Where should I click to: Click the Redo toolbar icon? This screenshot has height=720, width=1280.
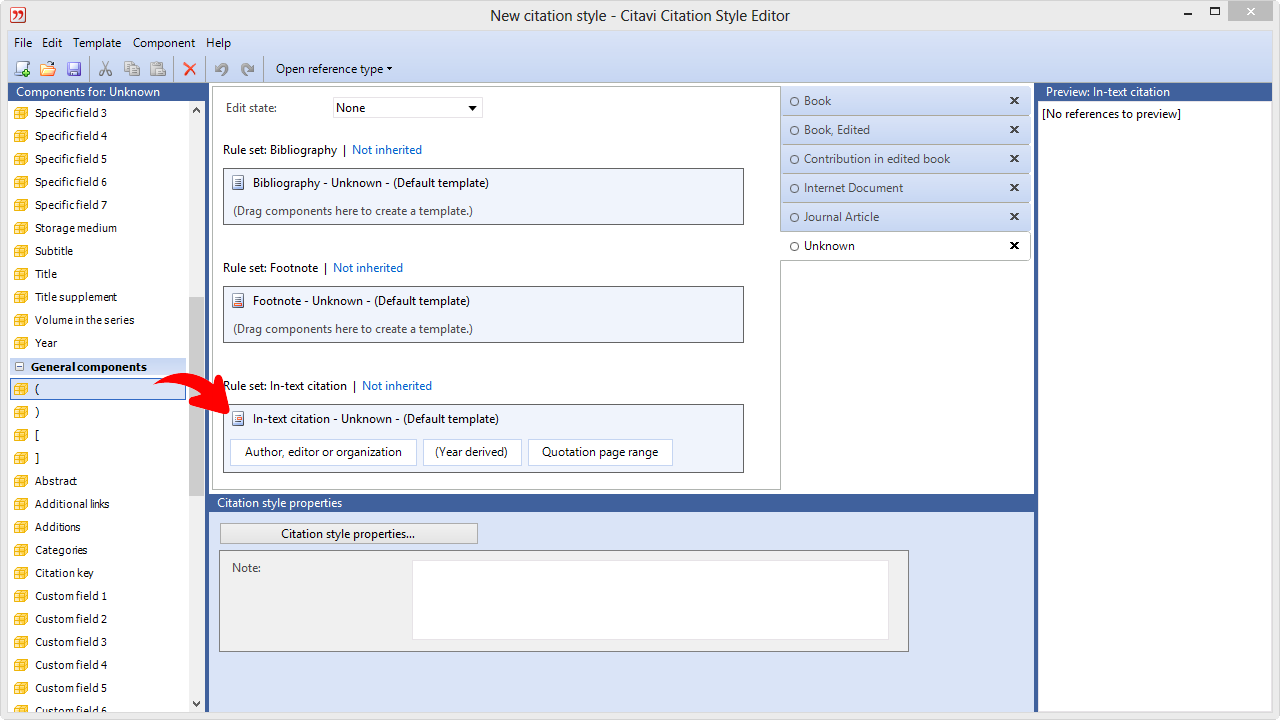tap(247, 69)
